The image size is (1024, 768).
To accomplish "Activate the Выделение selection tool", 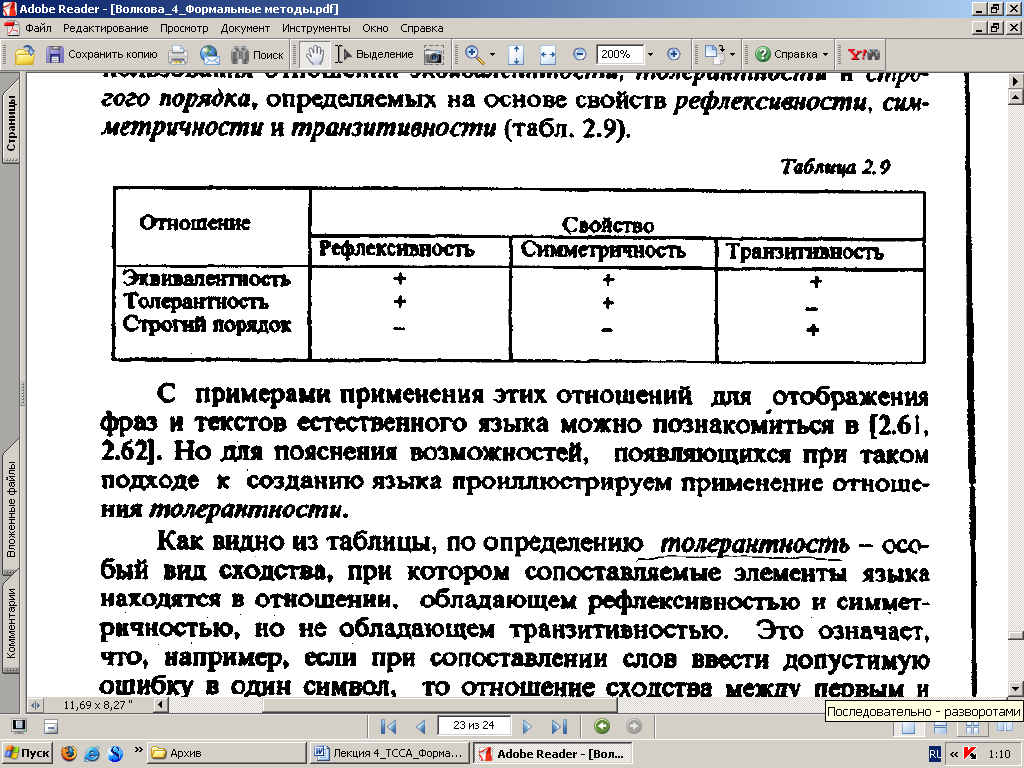I will (x=374, y=54).
